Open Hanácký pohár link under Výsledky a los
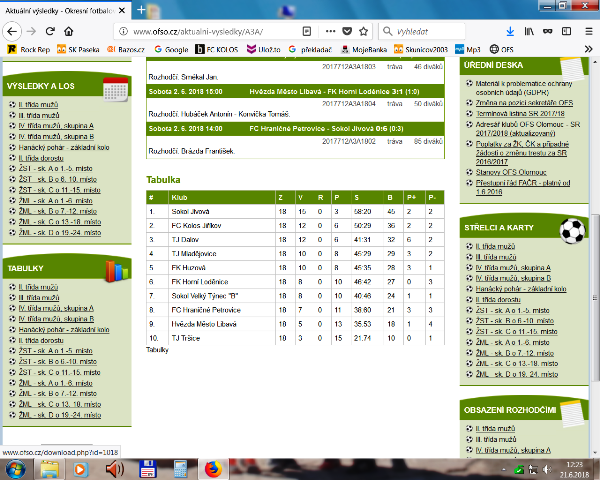Screen dimensions: 600x480 (64, 147)
